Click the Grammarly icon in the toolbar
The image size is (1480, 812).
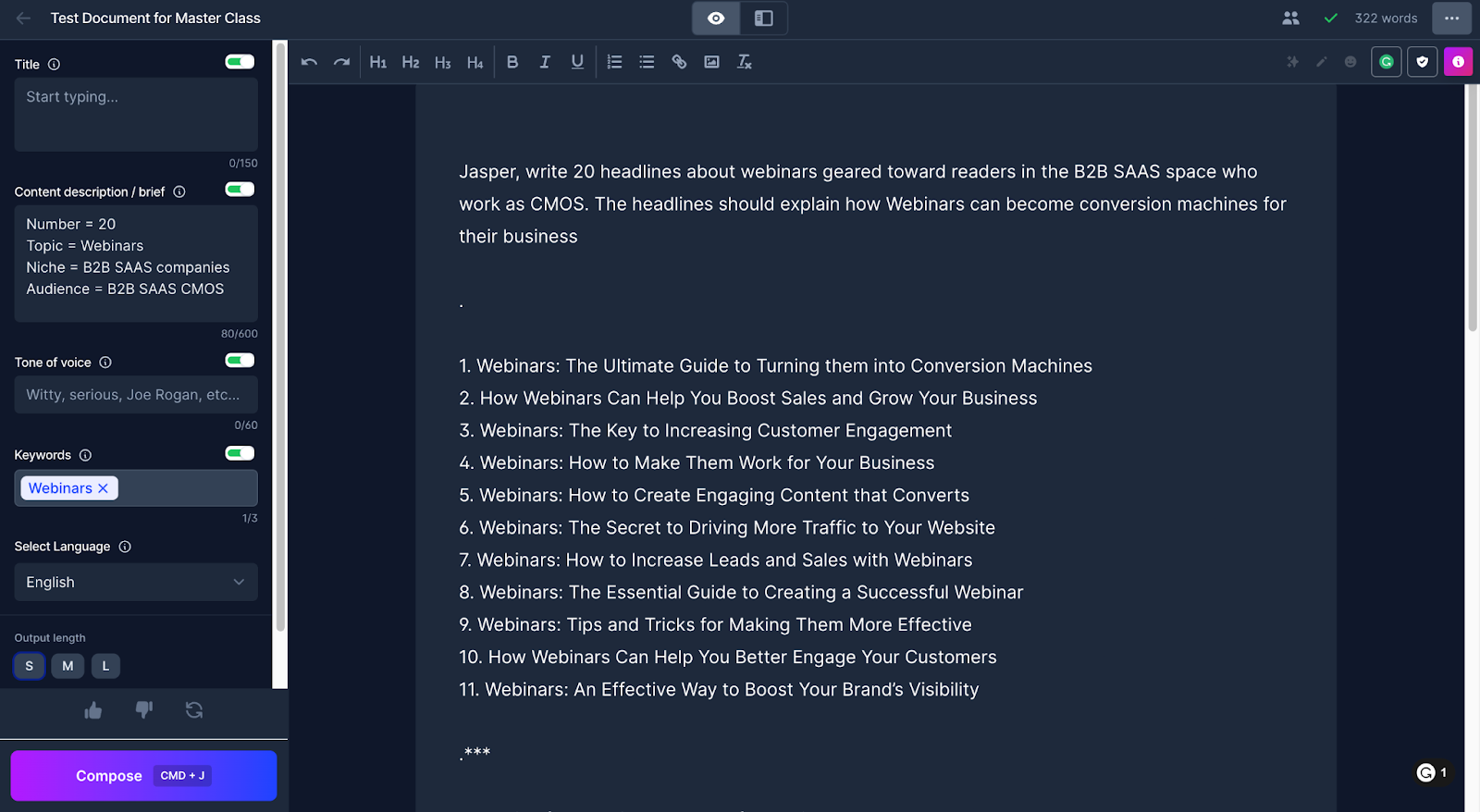[x=1386, y=62]
